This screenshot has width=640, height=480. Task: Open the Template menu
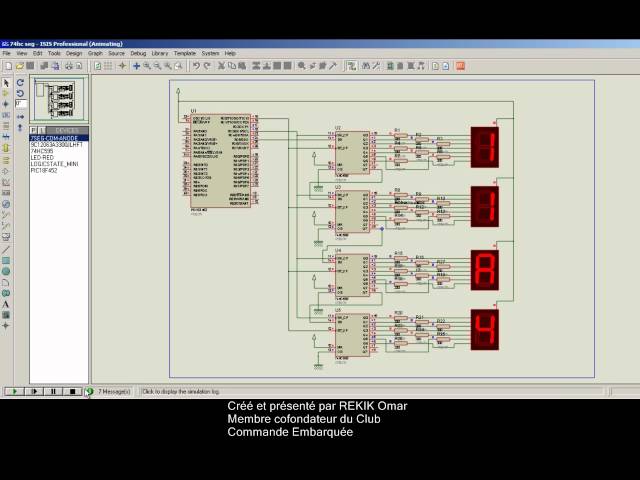point(185,53)
